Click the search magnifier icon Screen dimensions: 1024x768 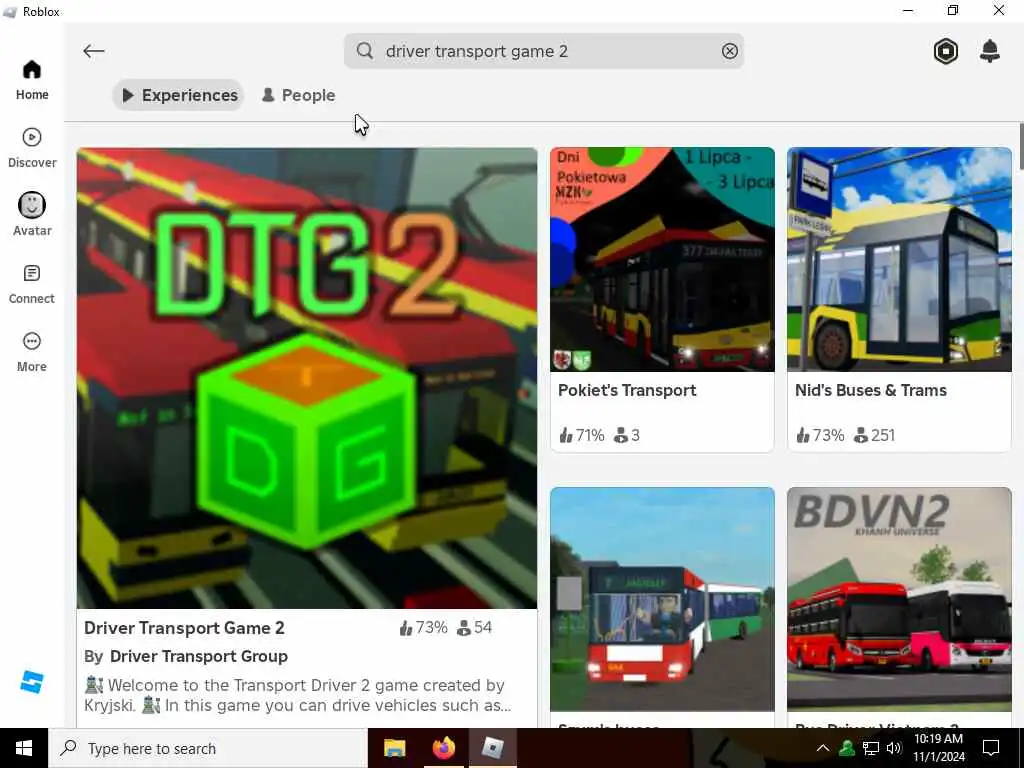[365, 51]
